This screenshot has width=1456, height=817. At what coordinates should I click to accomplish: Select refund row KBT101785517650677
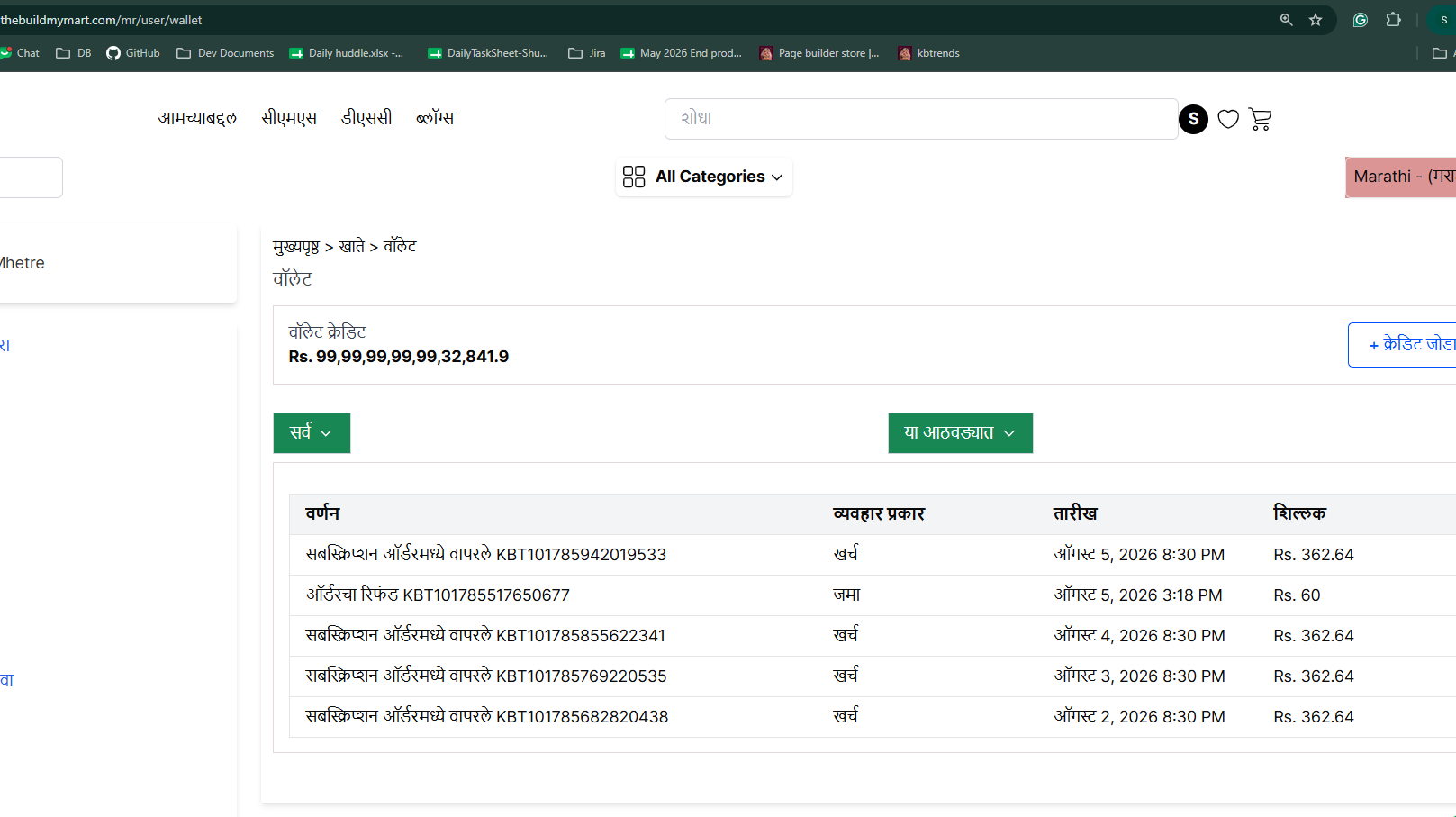coord(438,595)
